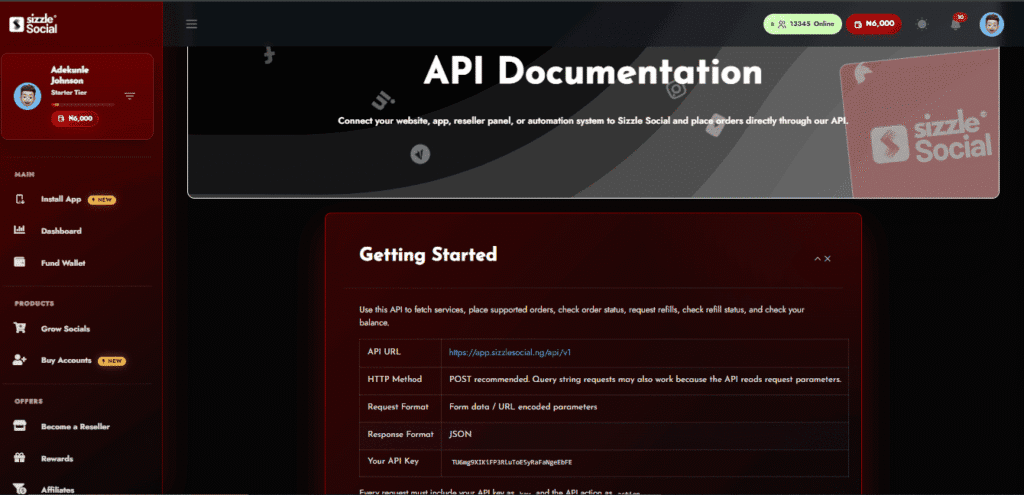The image size is (1024, 495).
Task: Click the Sizzle Social logo
Action: point(34,24)
